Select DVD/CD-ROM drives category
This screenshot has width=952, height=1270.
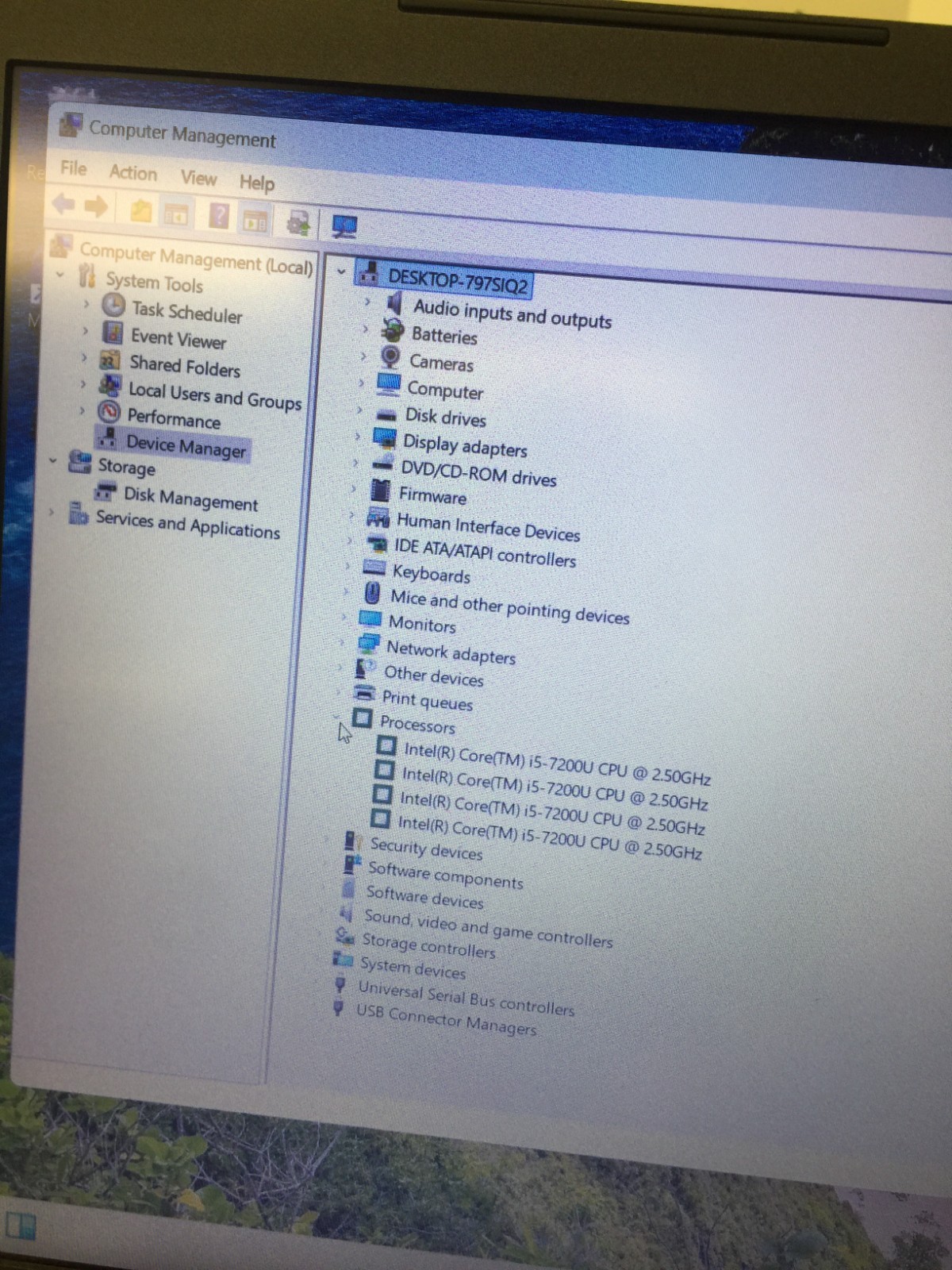click(479, 472)
